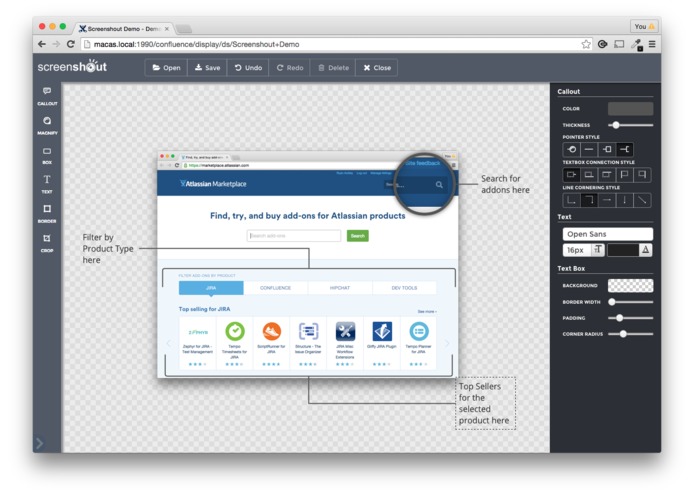Open the Open Sans font dropdown
Viewport: 695px width, 494px height.
(x=607, y=234)
